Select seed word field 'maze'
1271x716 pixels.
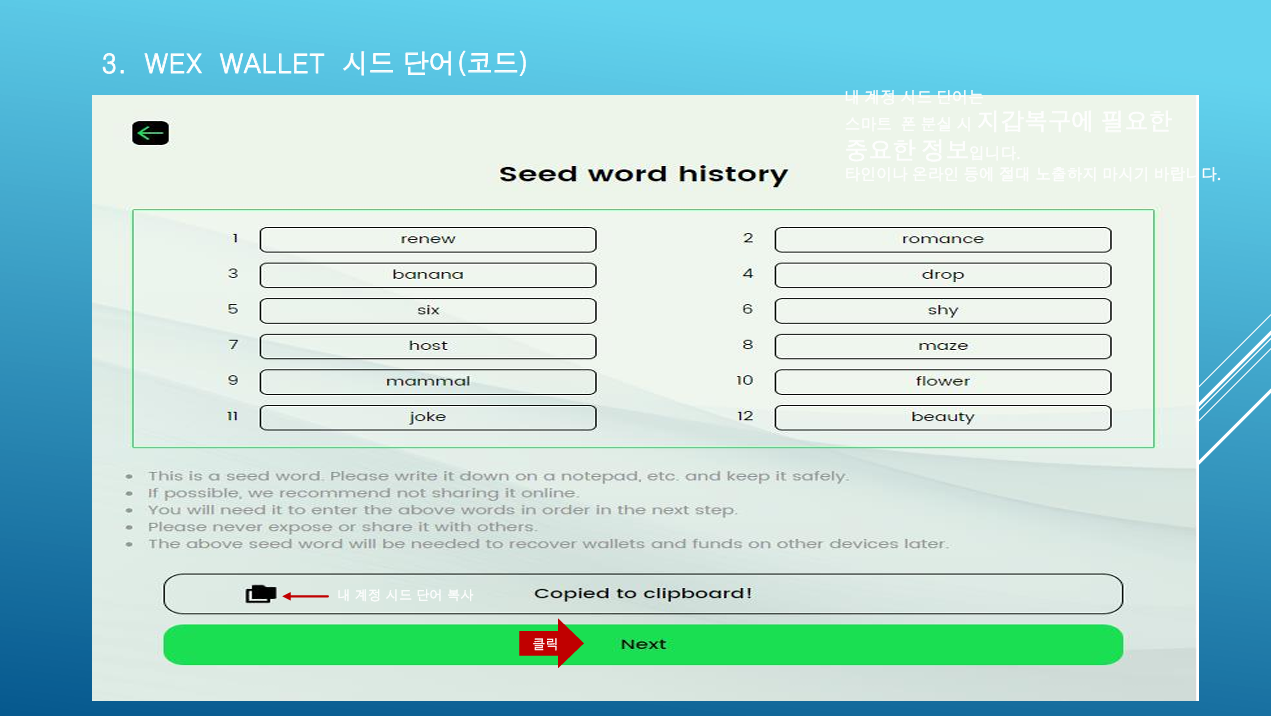(x=943, y=346)
